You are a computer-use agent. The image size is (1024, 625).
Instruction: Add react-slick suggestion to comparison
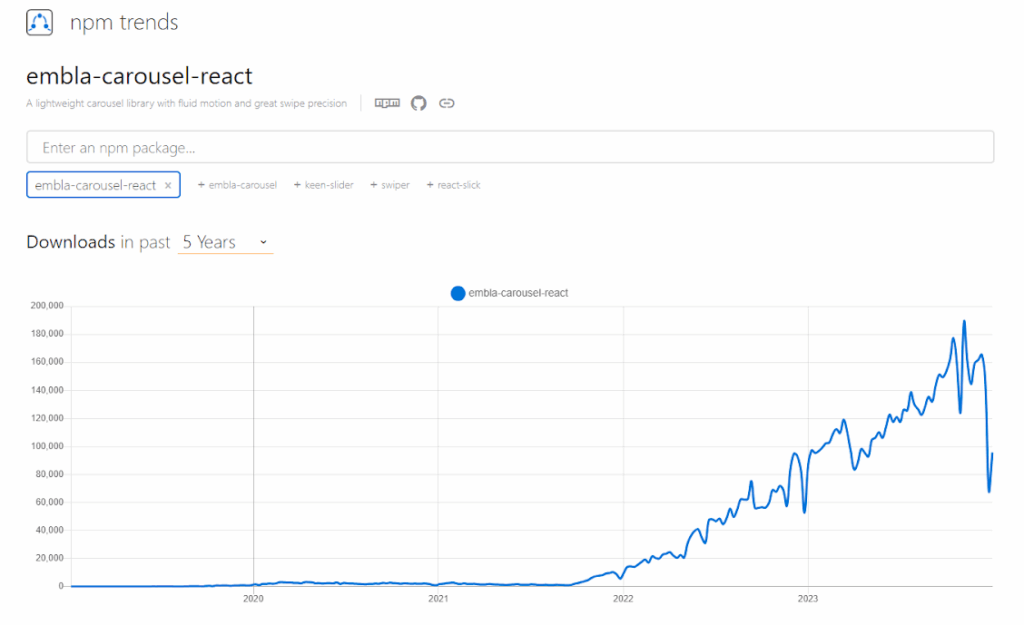(x=453, y=185)
